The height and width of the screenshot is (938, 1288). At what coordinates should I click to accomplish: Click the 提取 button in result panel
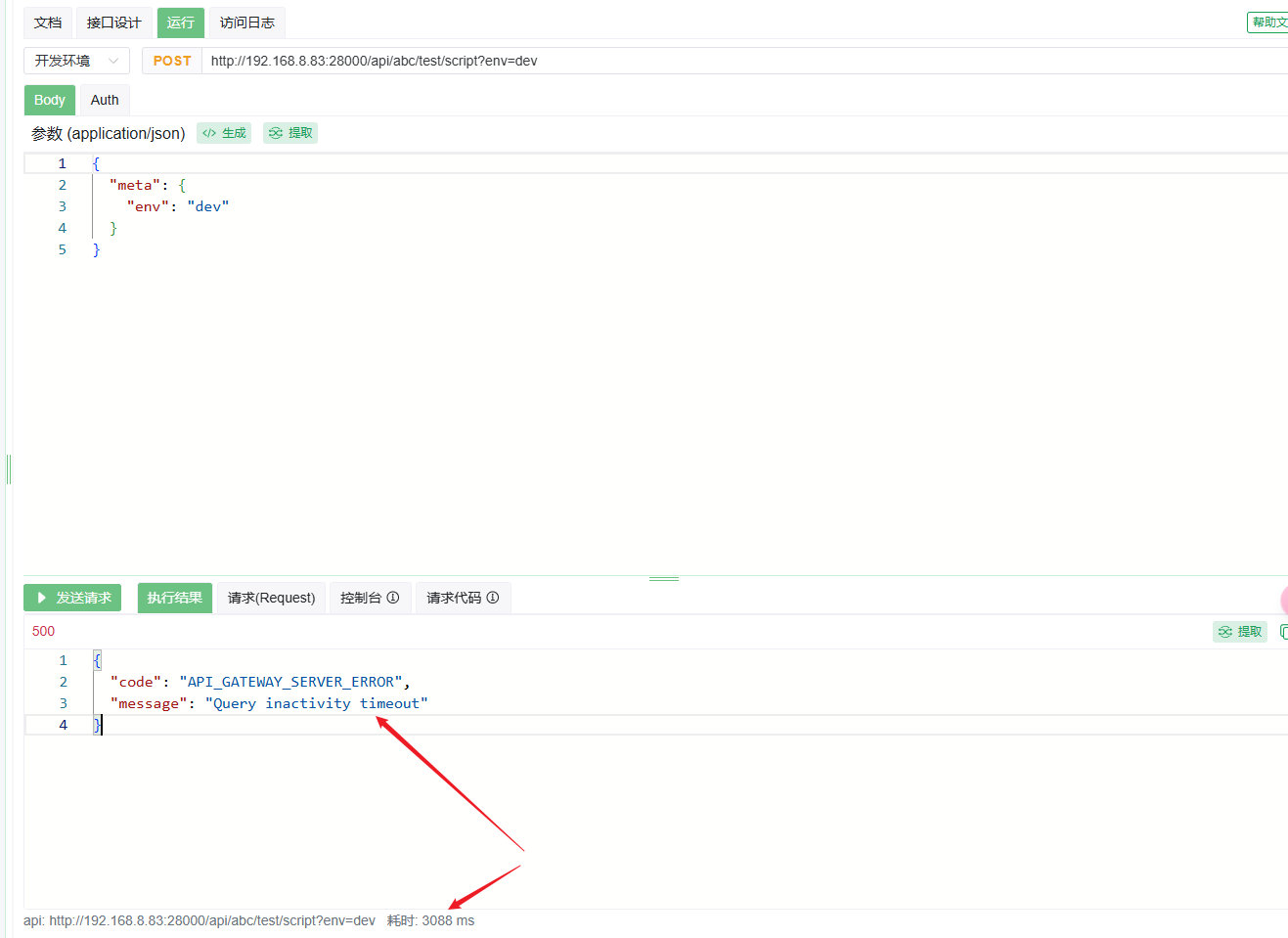point(1239,632)
